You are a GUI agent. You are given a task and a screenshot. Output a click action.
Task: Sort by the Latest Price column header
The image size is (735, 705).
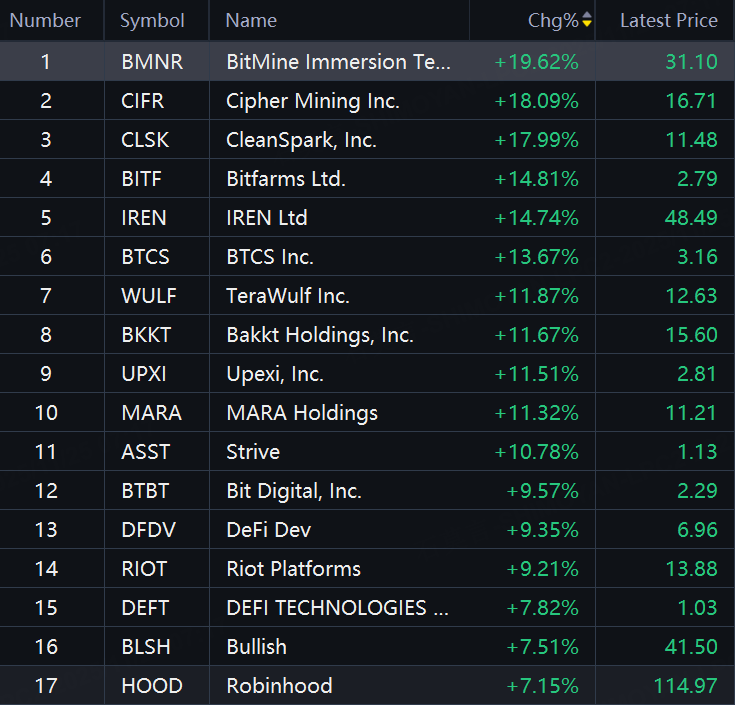(668, 20)
